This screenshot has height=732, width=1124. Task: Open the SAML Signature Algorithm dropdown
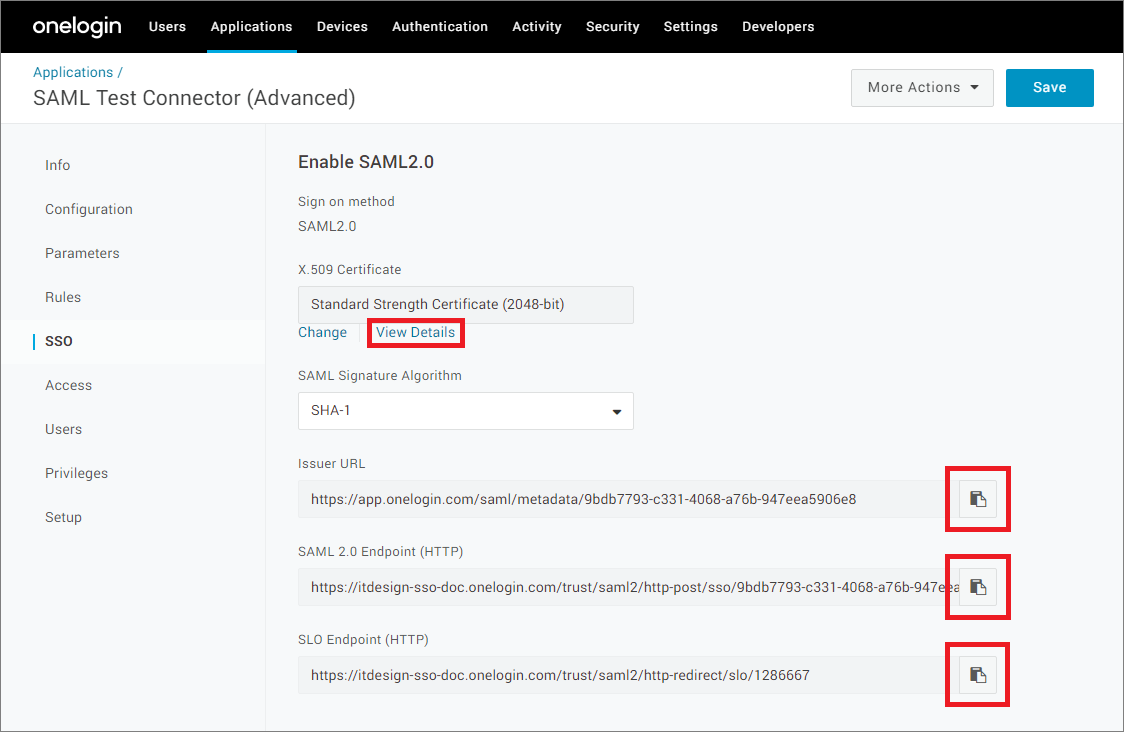[466, 411]
